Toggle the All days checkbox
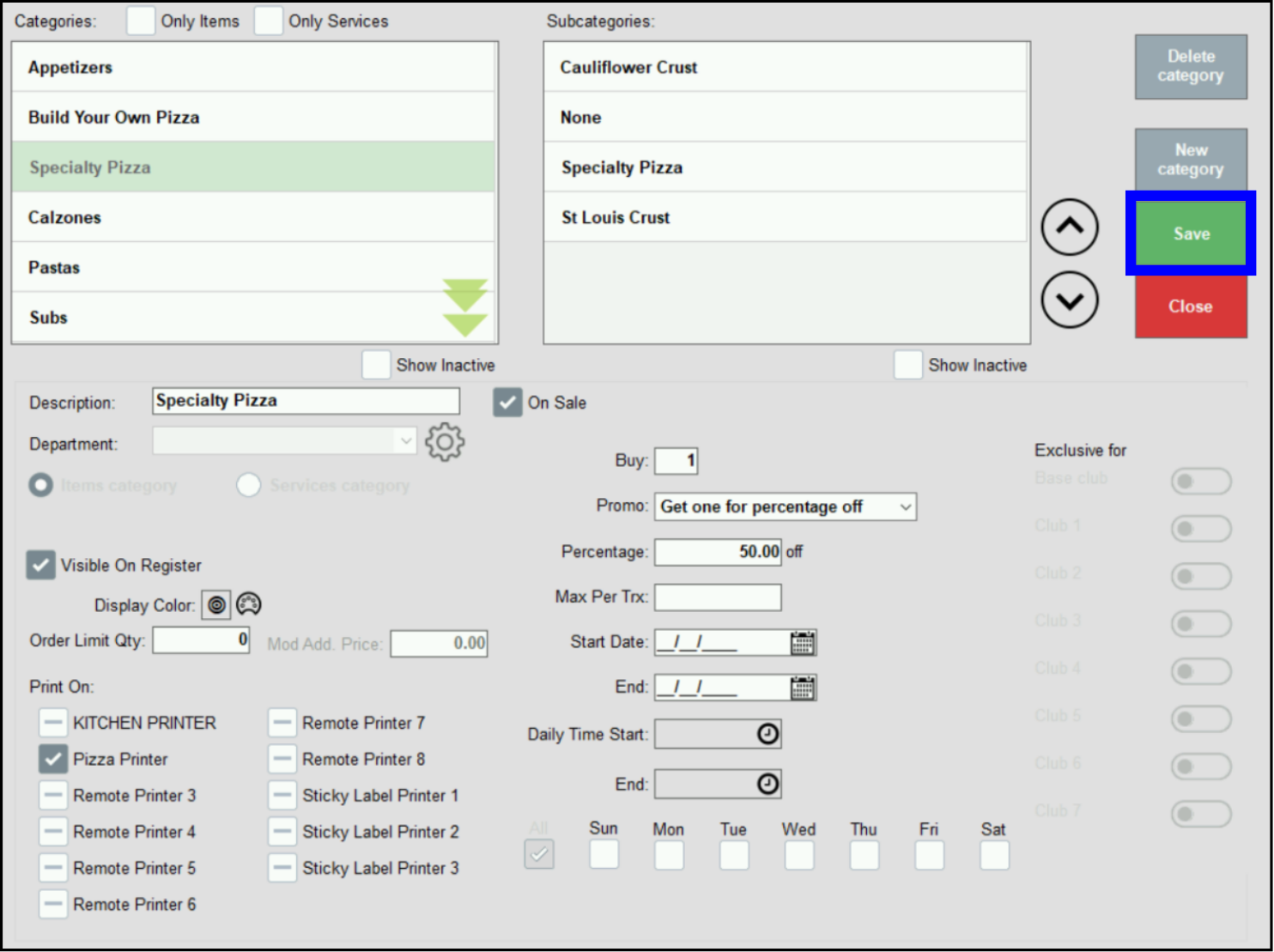This screenshot has height=952, width=1274. pos(539,854)
